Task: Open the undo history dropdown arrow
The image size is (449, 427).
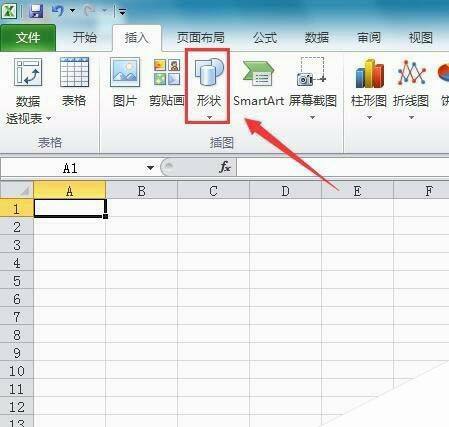Action: tap(72, 11)
